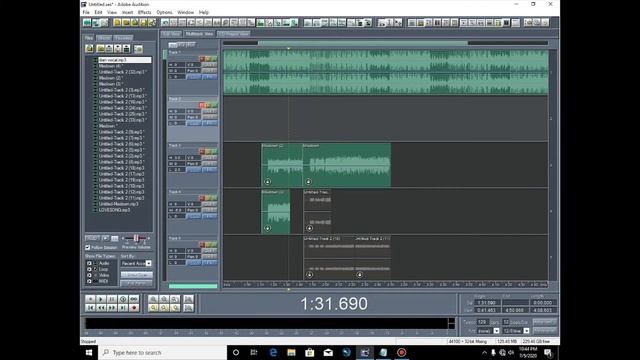Solo Track 1 with the yellow button
Screen dimensions: 640x360
[208, 59]
